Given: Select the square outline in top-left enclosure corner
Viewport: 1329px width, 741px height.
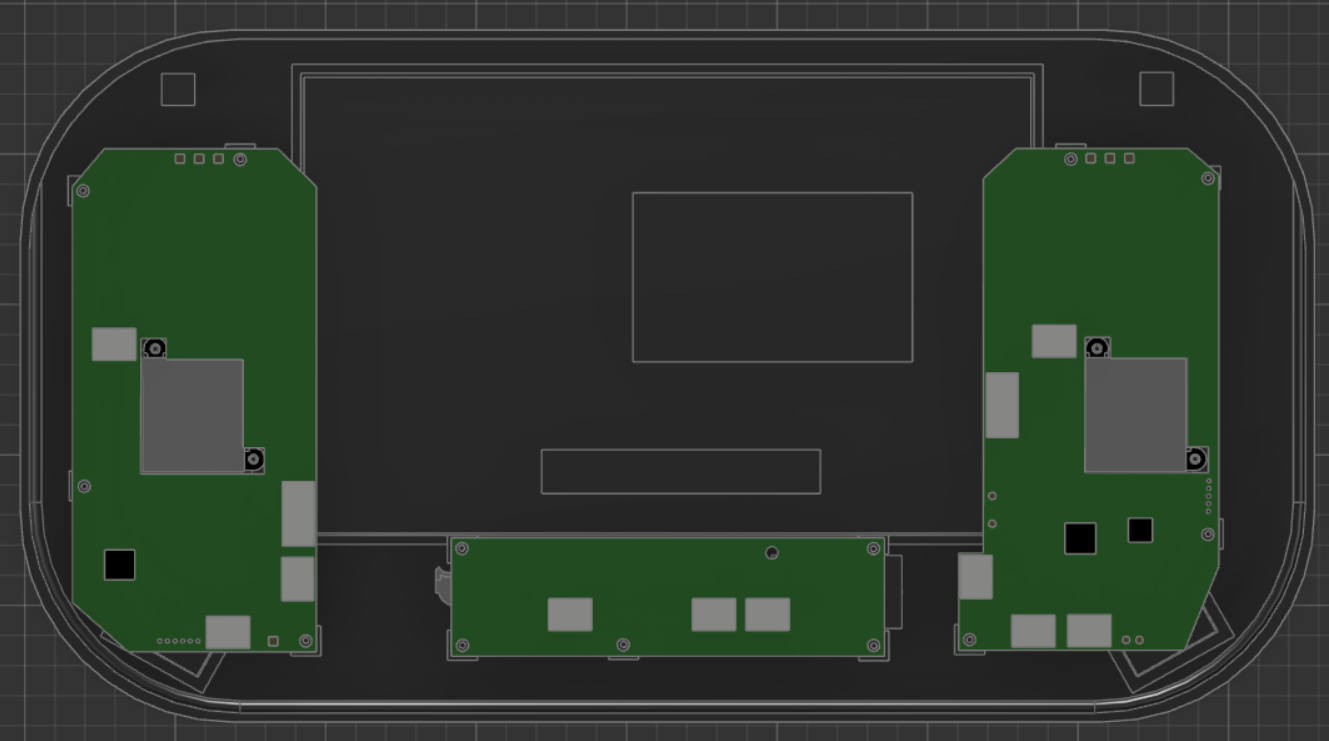Looking at the screenshot, I should click(178, 89).
